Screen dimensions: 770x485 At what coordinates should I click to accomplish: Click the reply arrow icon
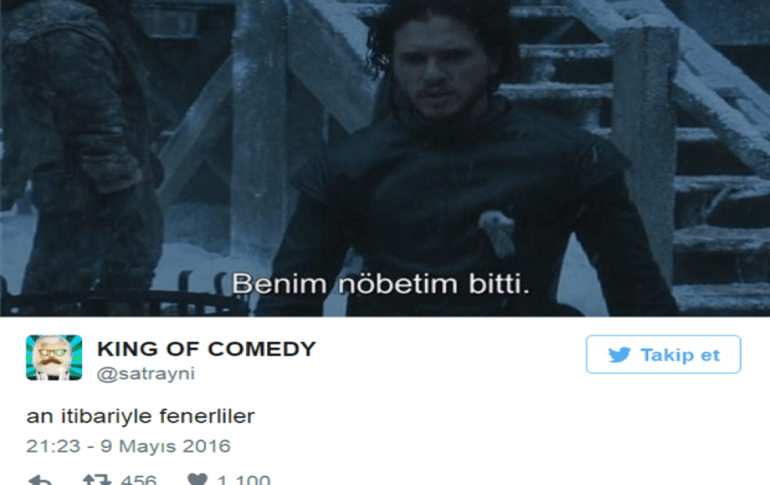coord(40,480)
